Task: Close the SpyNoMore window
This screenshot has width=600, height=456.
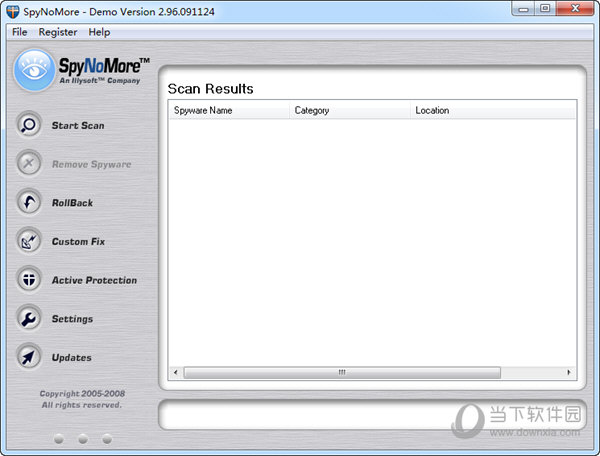Action: pos(575,9)
